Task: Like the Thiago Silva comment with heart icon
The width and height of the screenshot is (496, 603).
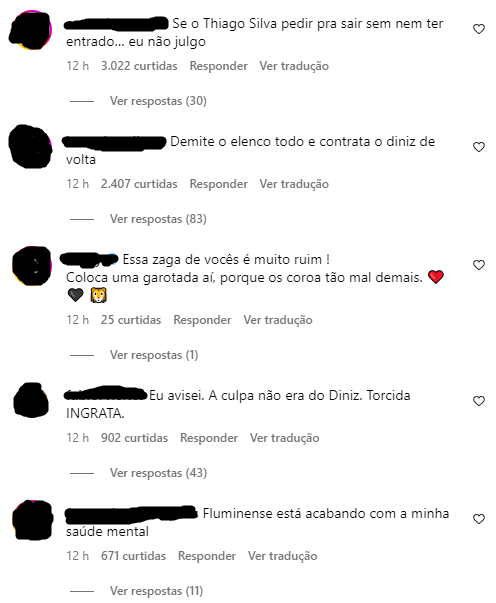Action: (479, 29)
